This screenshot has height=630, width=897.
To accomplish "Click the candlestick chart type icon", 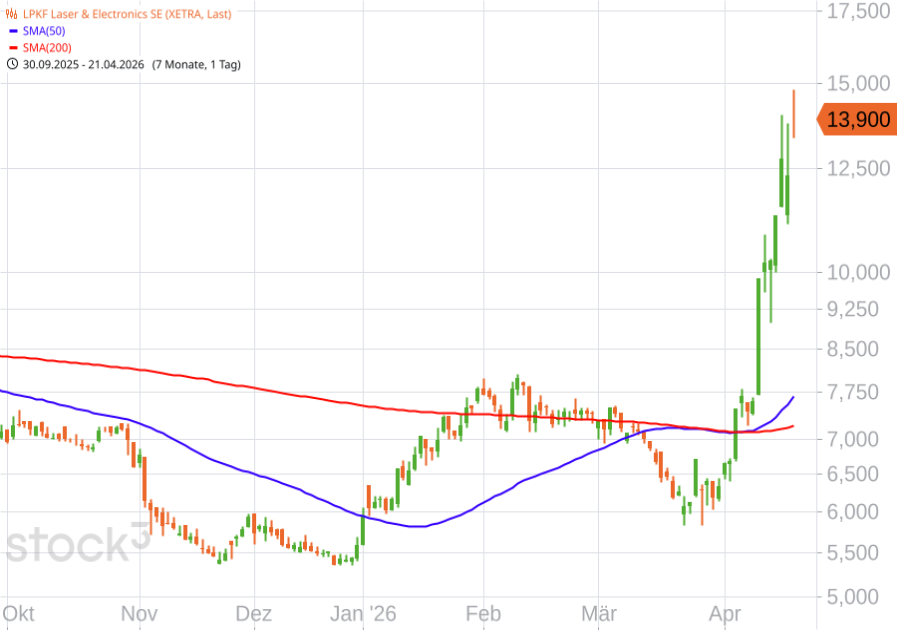I will click(11, 13).
